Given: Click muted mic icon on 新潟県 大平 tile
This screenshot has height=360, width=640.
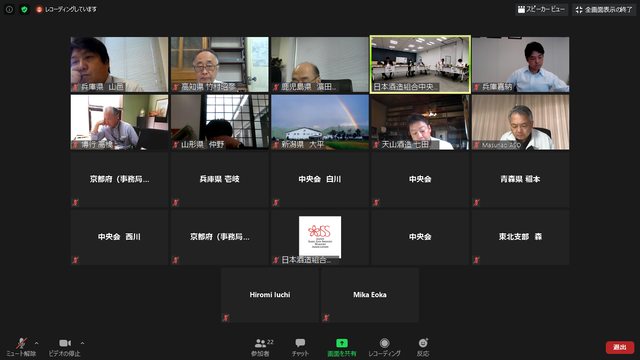Looking at the screenshot, I should 276,145.
